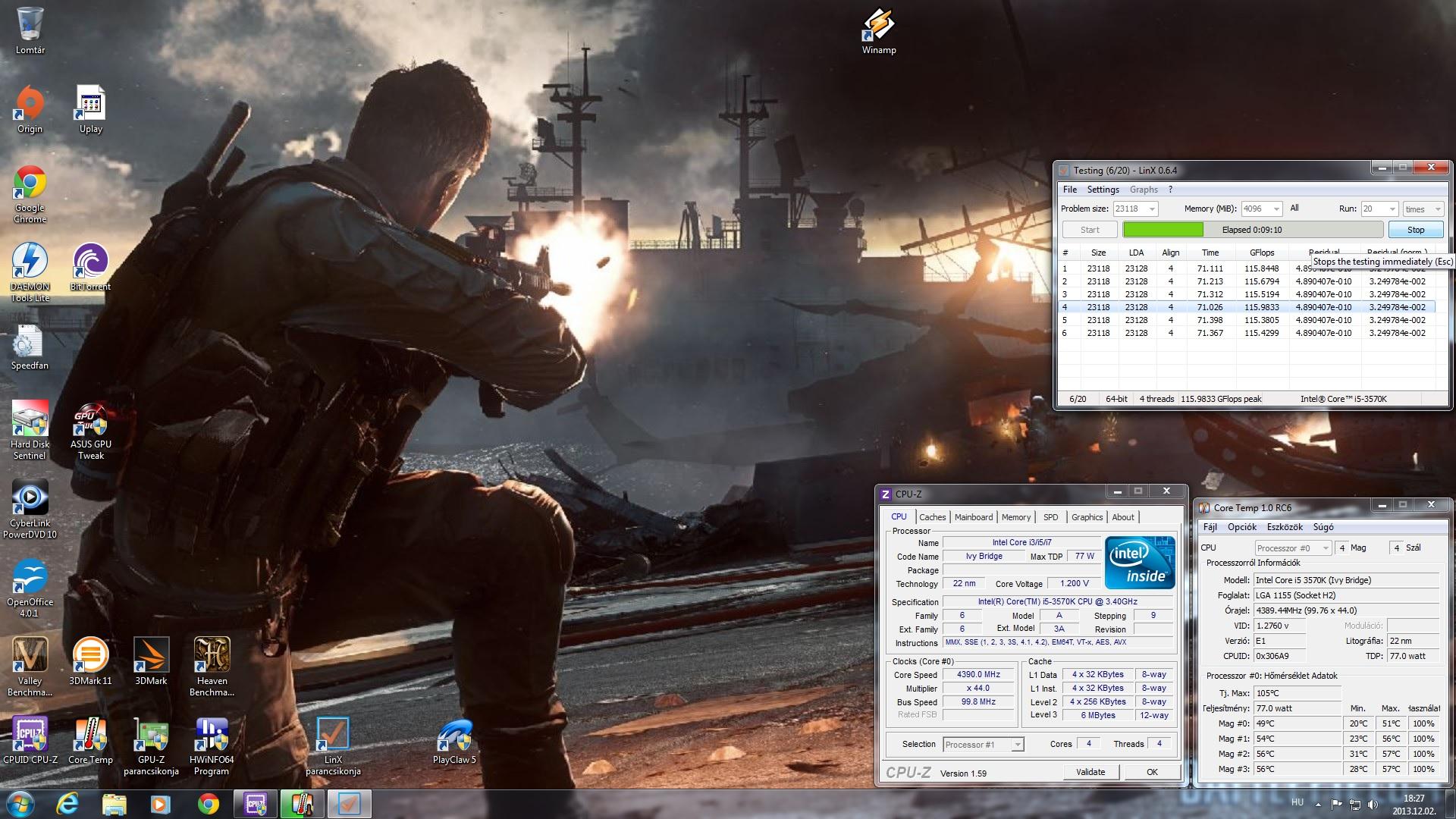Click the Windows Start orb
Viewport: 1456px width, 819px height.
tap(20, 804)
